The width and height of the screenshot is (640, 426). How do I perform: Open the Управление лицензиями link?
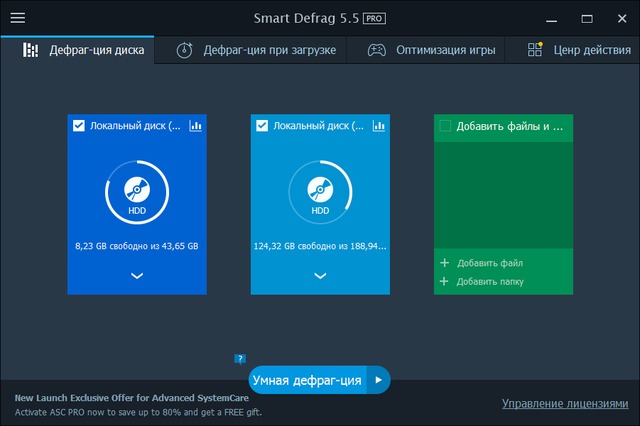click(x=564, y=404)
